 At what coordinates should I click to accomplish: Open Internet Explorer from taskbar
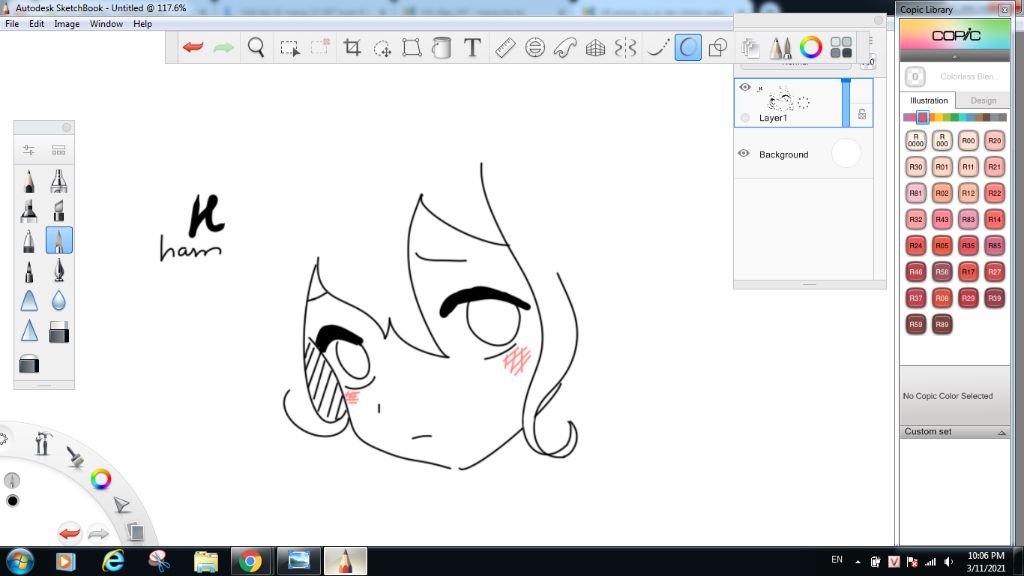click(113, 561)
